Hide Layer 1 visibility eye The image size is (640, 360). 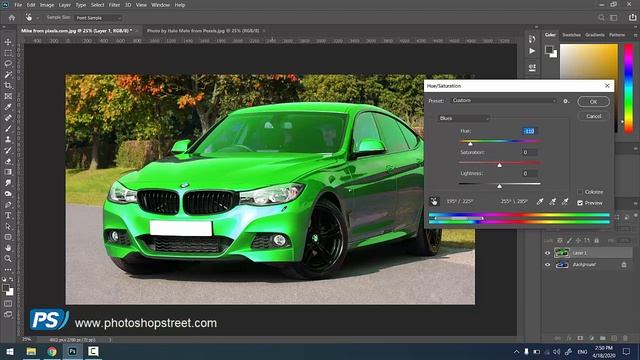(x=547, y=253)
